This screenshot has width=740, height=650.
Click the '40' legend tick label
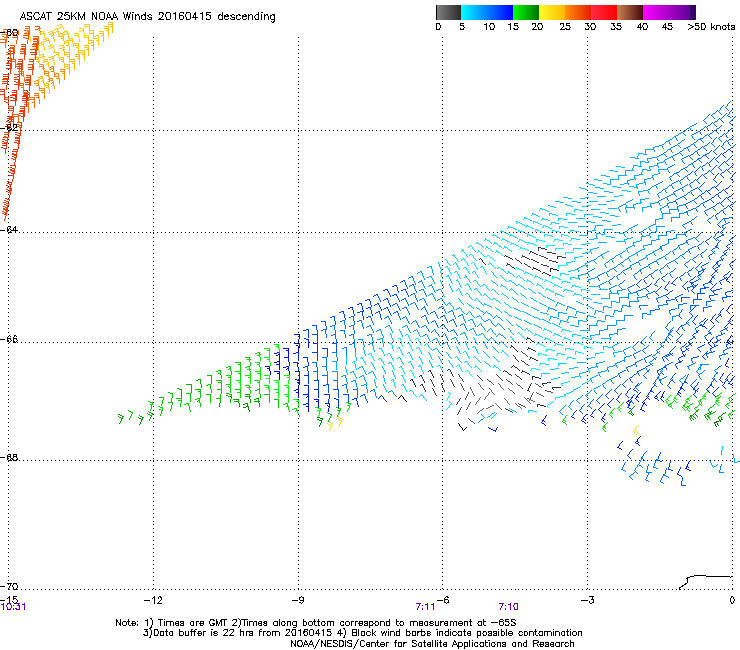[642, 27]
